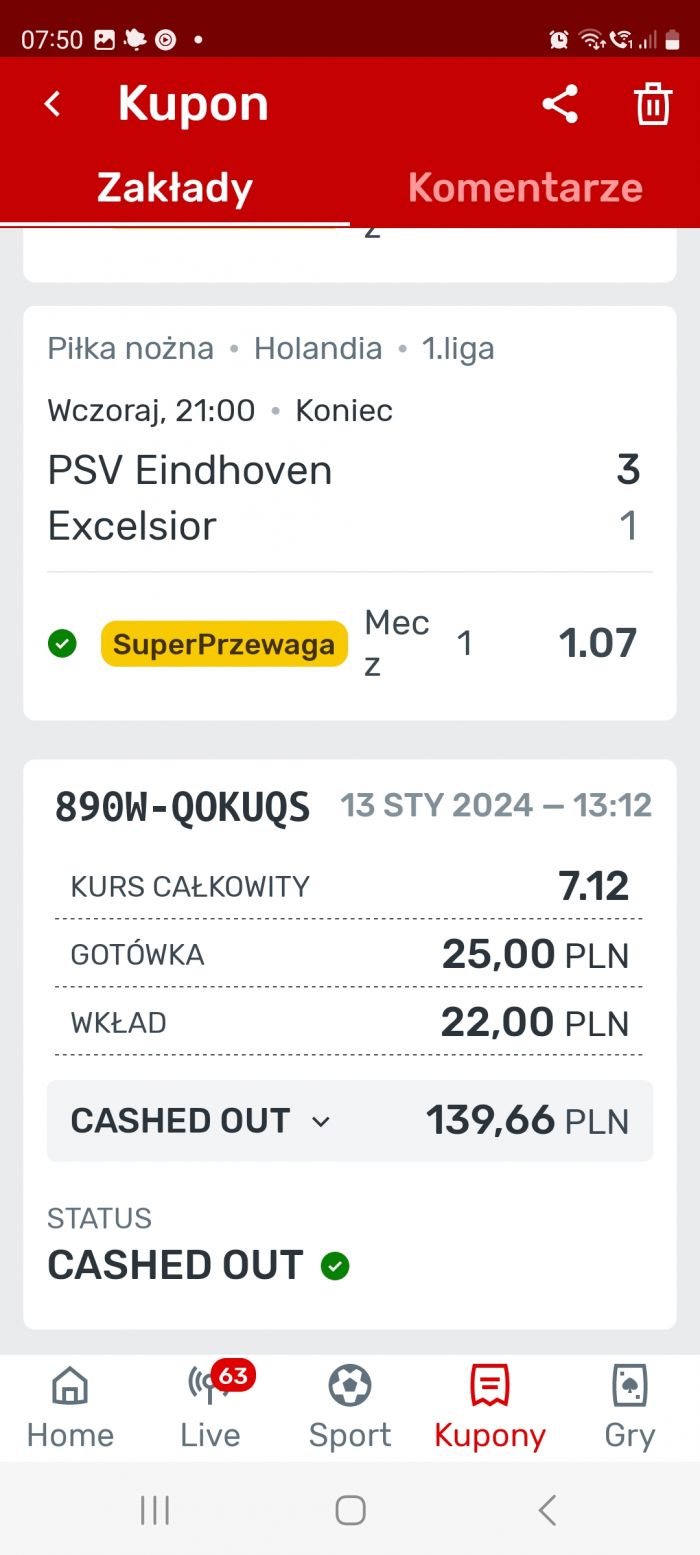
Task: Open Home from bottom navigation
Action: pyautogui.click(x=70, y=1408)
